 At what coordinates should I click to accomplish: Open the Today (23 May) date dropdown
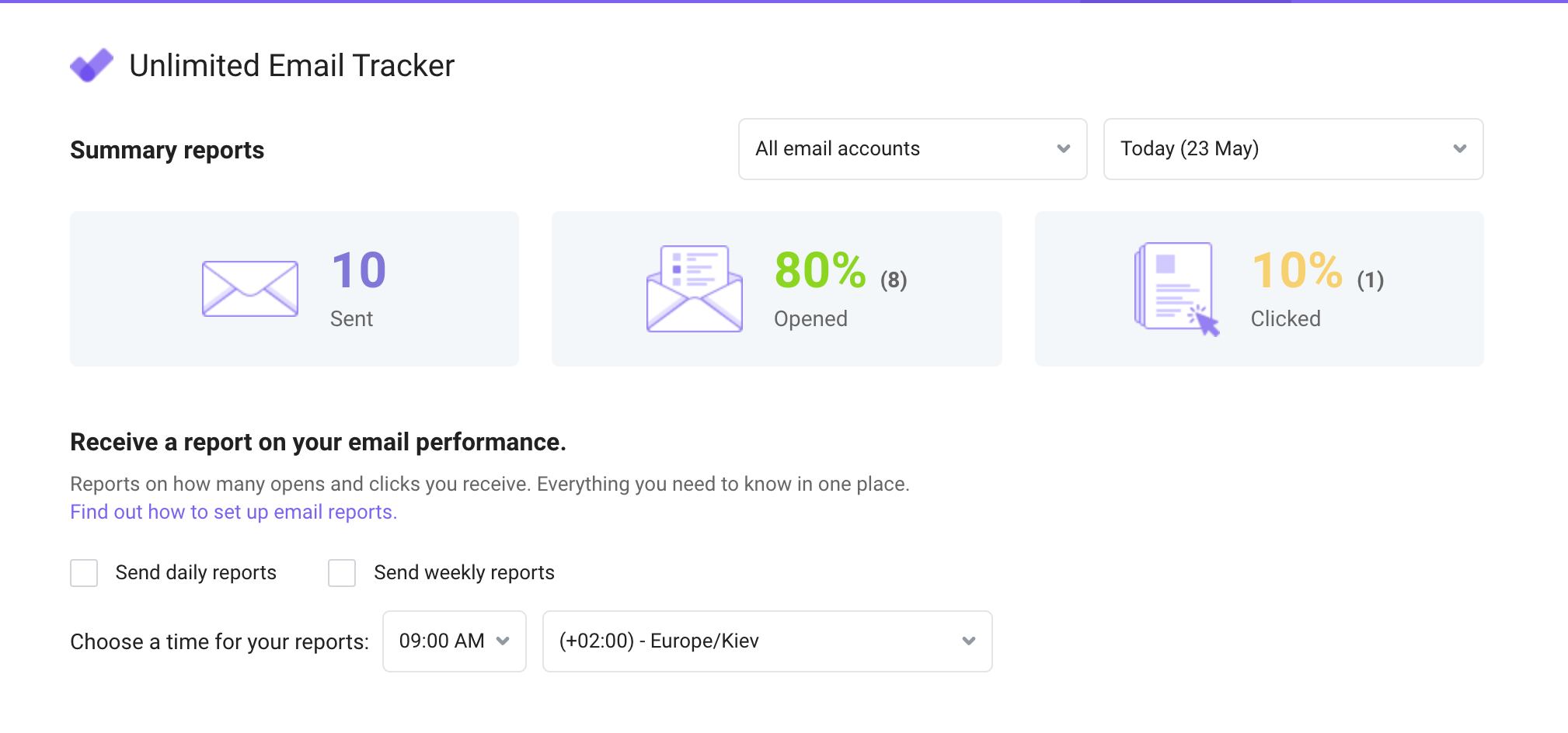click(x=1293, y=149)
